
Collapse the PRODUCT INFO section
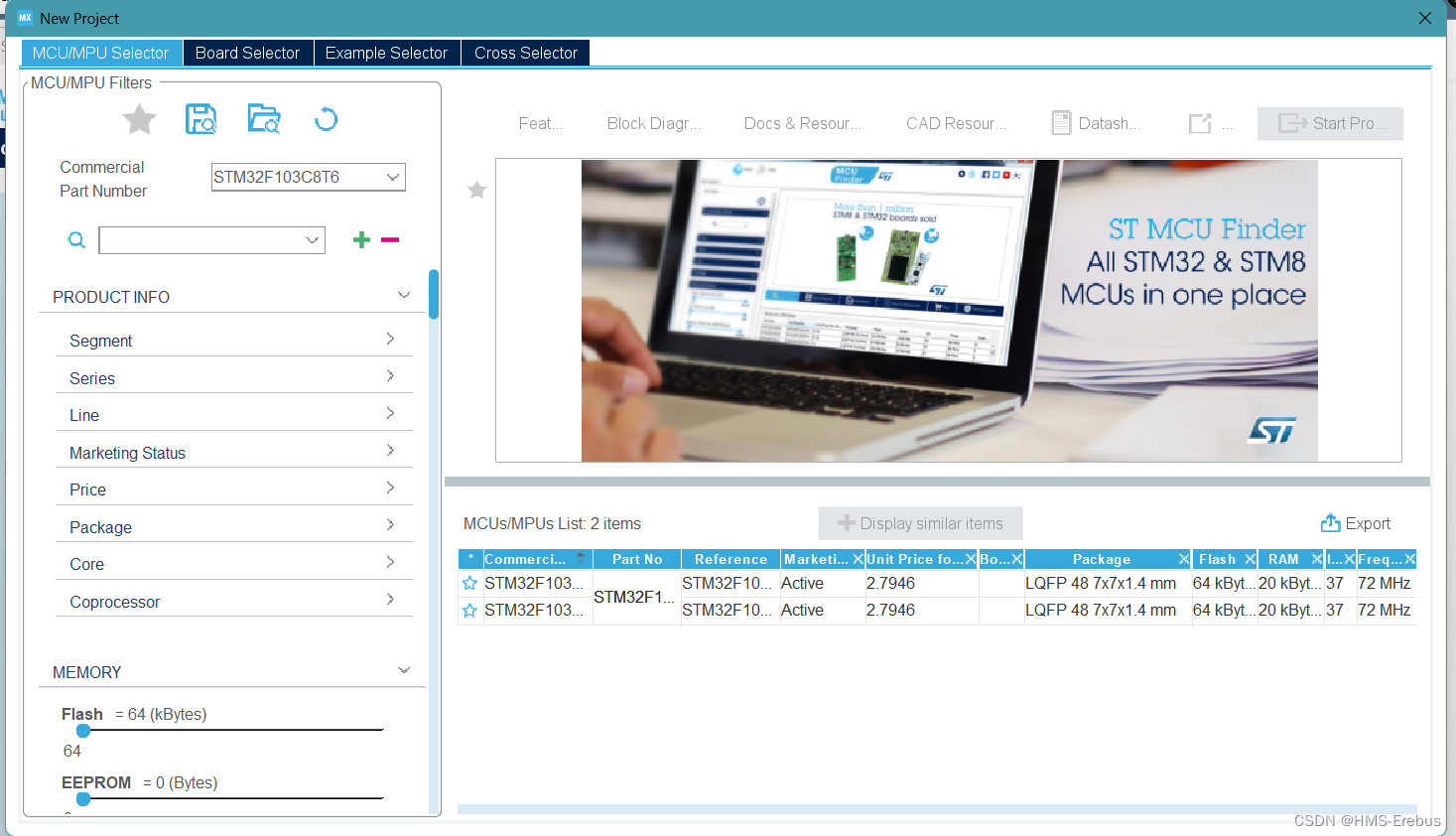(404, 295)
